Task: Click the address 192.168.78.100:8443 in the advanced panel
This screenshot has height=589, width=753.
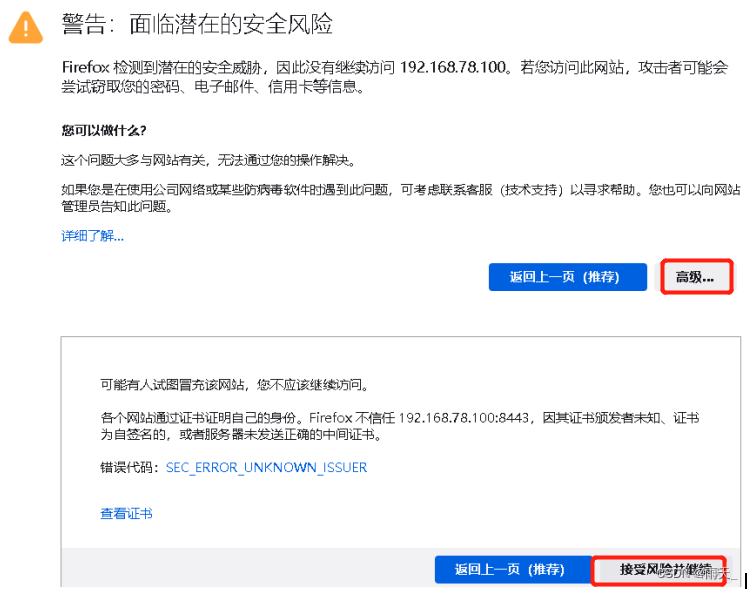Action: (463, 418)
